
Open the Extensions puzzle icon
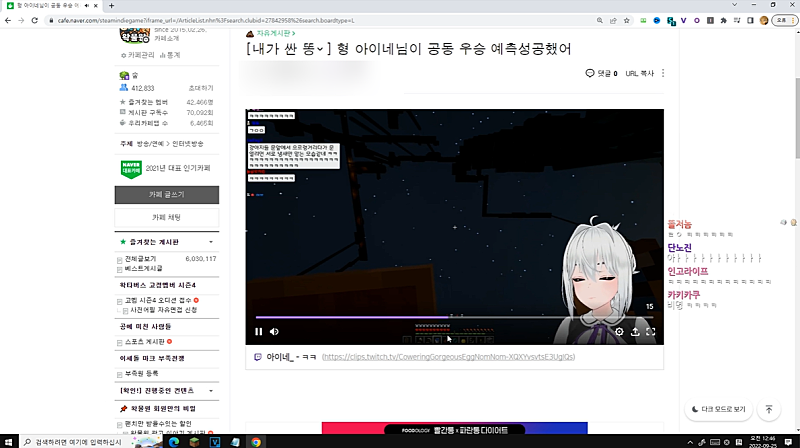[723, 20]
